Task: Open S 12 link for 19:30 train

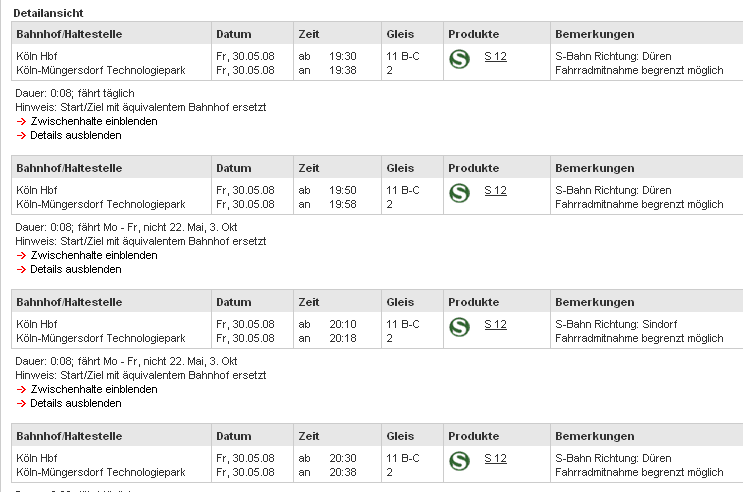Action: point(495,56)
